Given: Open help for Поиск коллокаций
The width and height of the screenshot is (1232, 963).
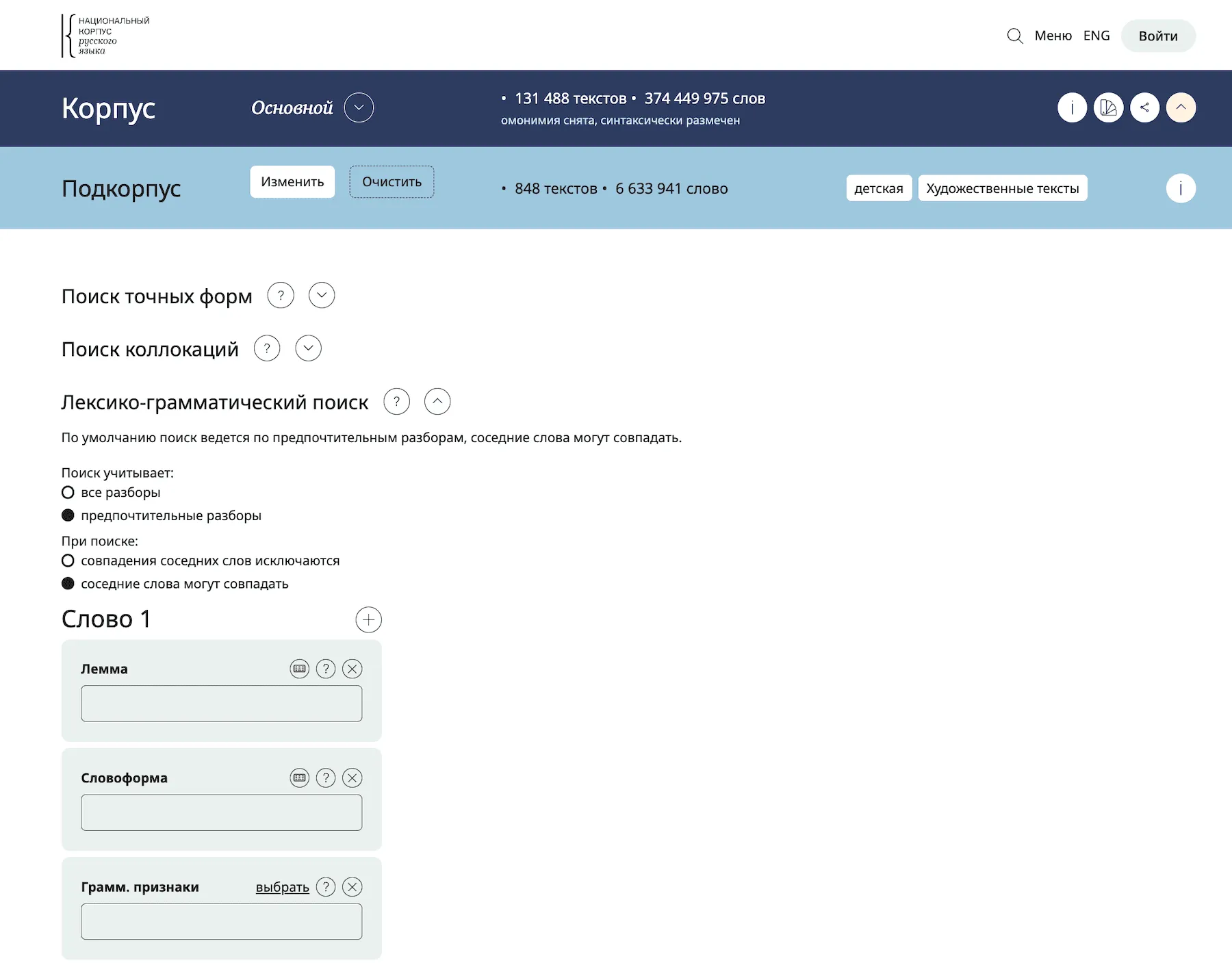Looking at the screenshot, I should point(267,348).
